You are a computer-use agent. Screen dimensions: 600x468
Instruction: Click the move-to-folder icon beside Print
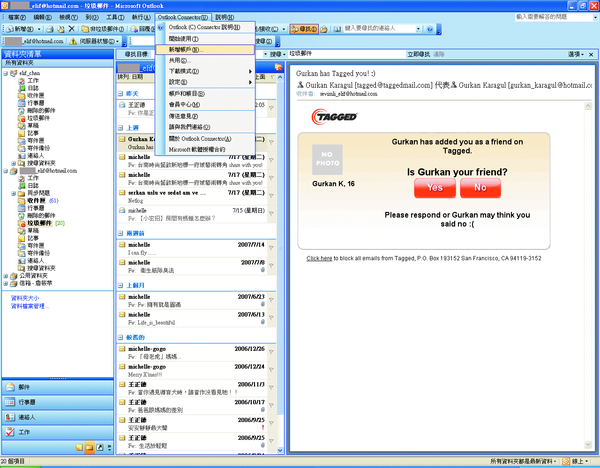(x=61, y=29)
